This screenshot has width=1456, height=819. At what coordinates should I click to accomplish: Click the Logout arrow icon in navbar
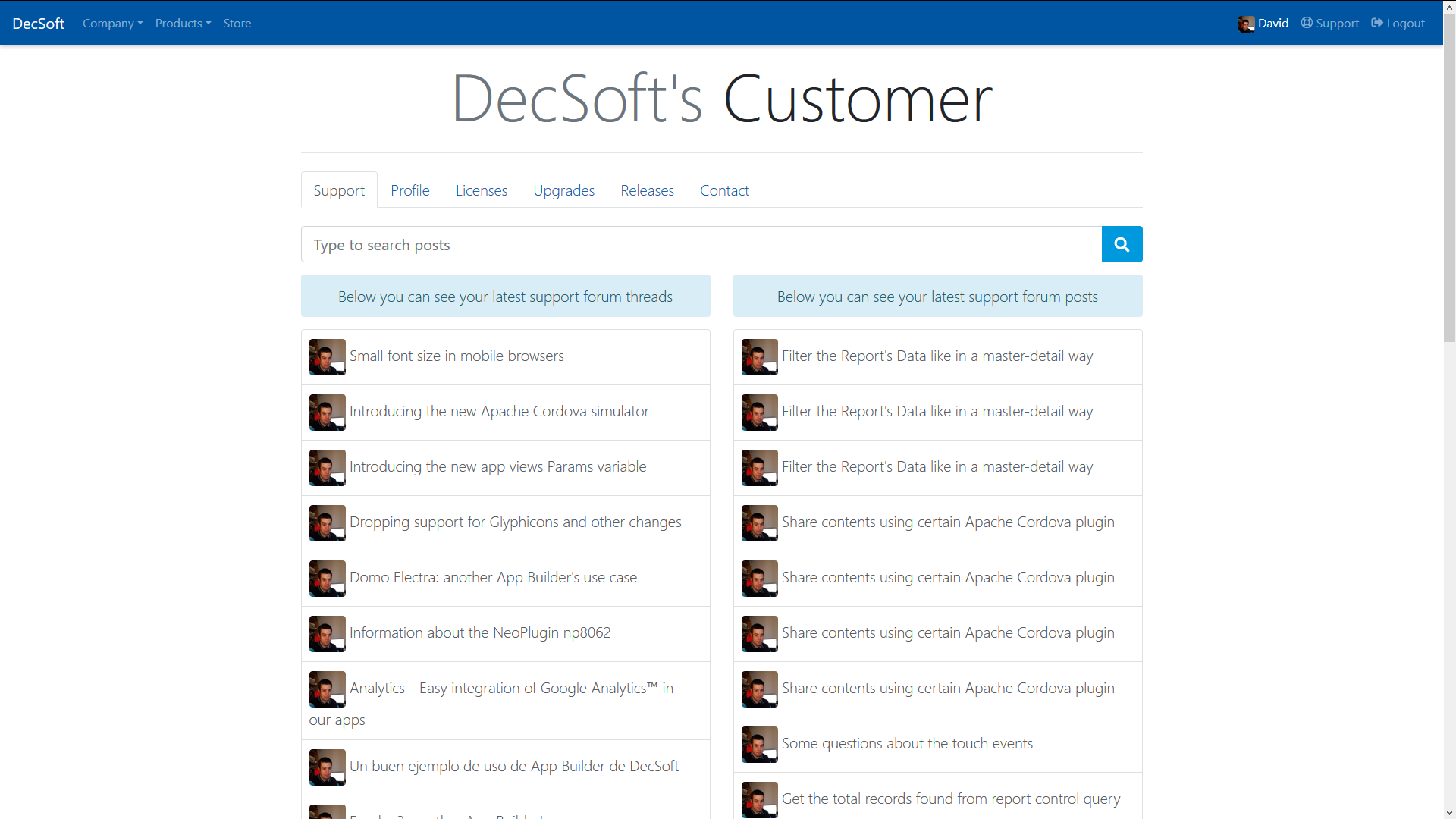click(x=1377, y=23)
